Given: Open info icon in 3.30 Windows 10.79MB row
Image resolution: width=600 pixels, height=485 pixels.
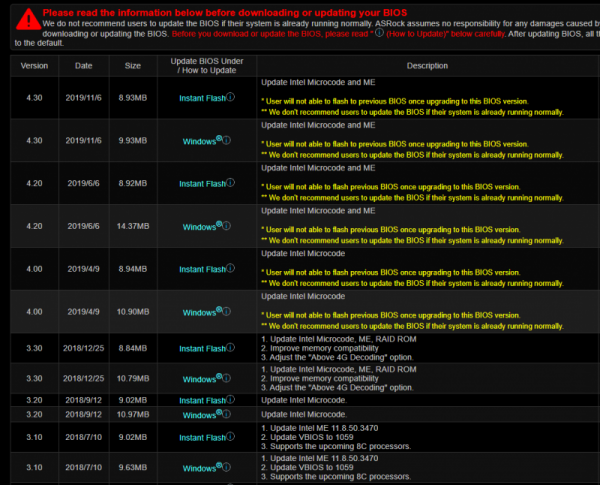Looking at the screenshot, I should click(x=227, y=378).
